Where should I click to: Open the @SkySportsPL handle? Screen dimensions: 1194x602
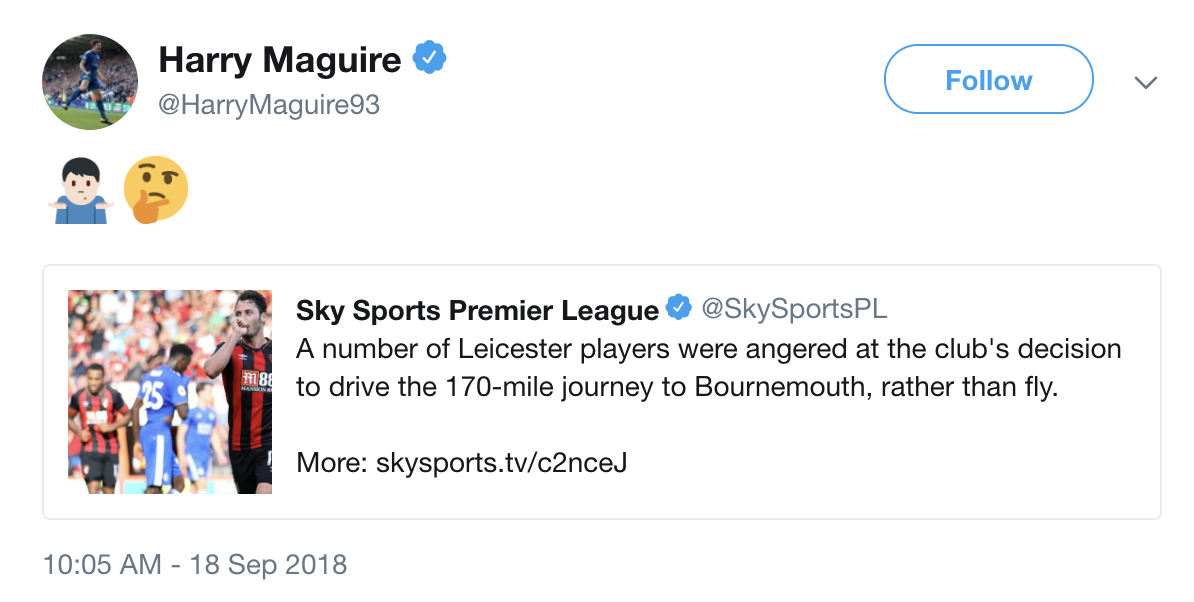pos(794,309)
